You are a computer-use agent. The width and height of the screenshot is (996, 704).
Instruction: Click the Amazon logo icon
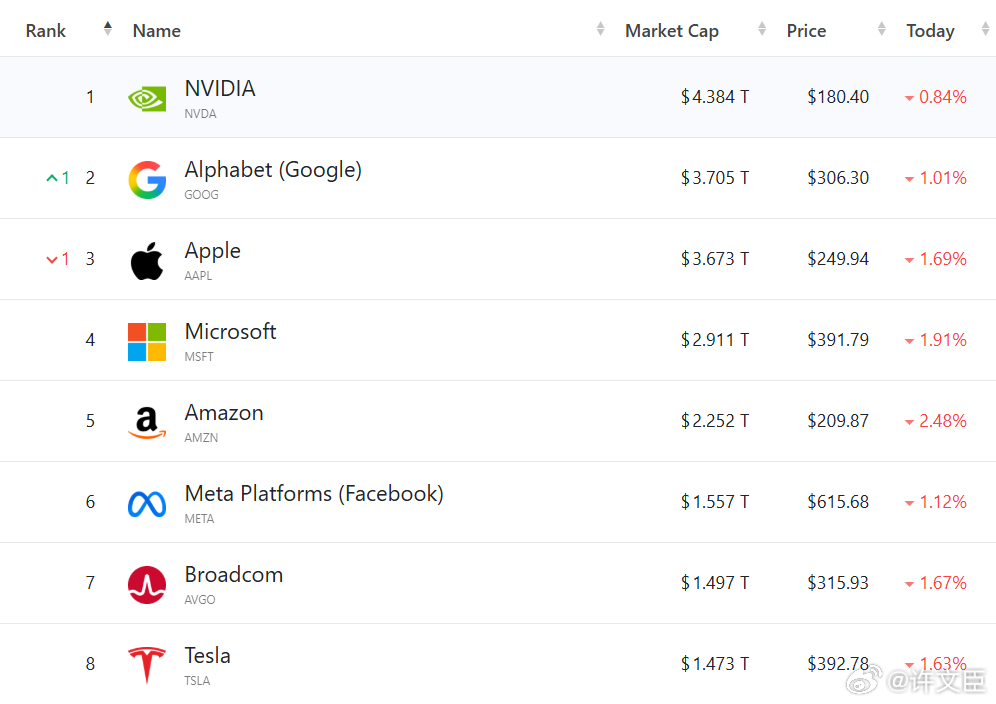tap(147, 423)
